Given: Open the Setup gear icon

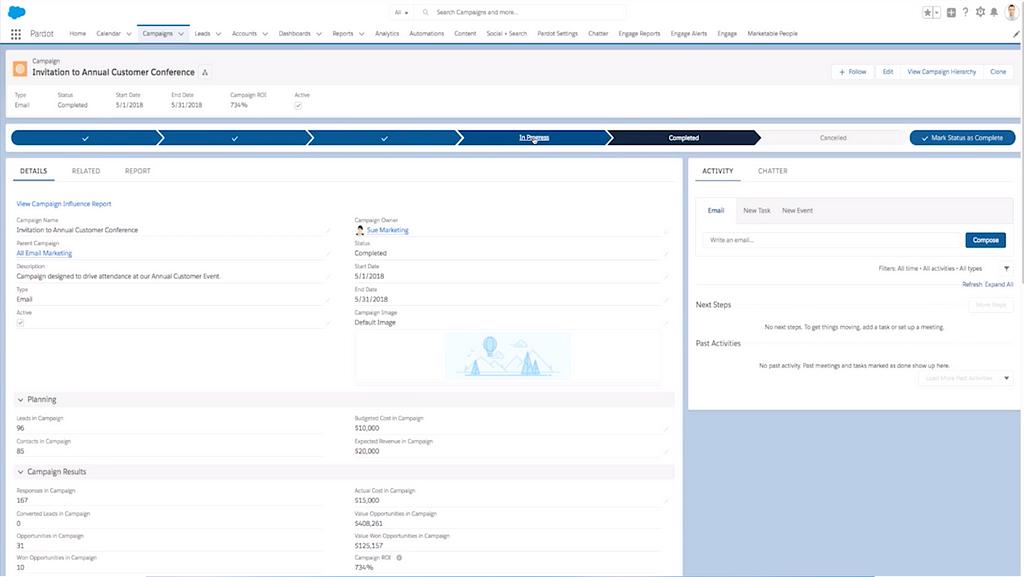Looking at the screenshot, I should tap(980, 13).
